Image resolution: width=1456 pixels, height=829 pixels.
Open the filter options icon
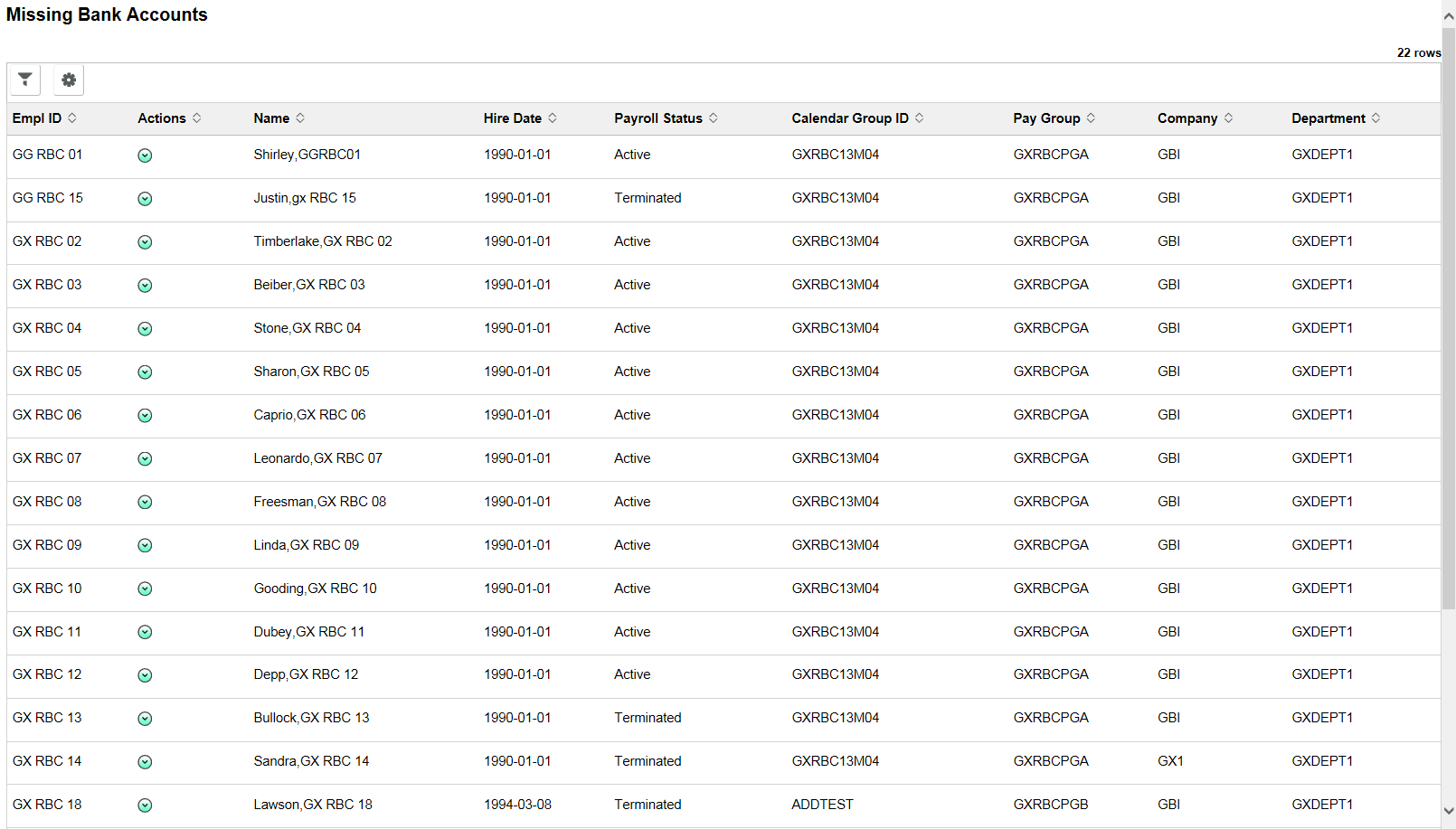[x=24, y=80]
